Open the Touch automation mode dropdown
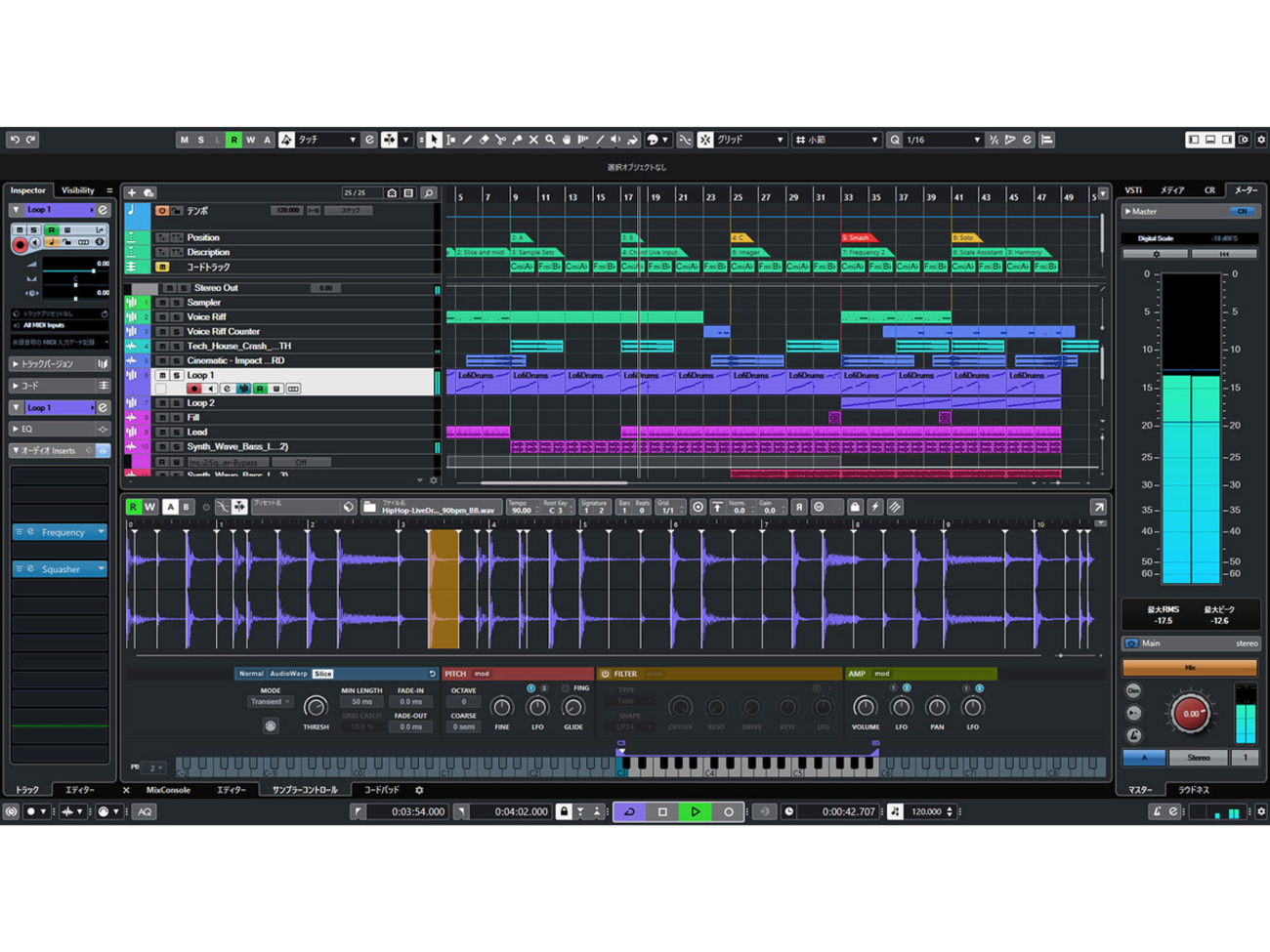 326,140
